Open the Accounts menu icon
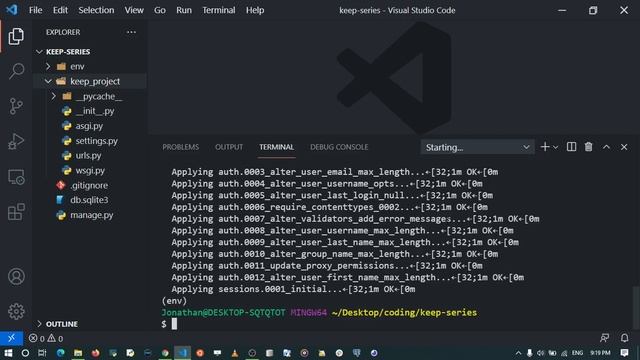This screenshot has width=640, height=360. click(16, 276)
